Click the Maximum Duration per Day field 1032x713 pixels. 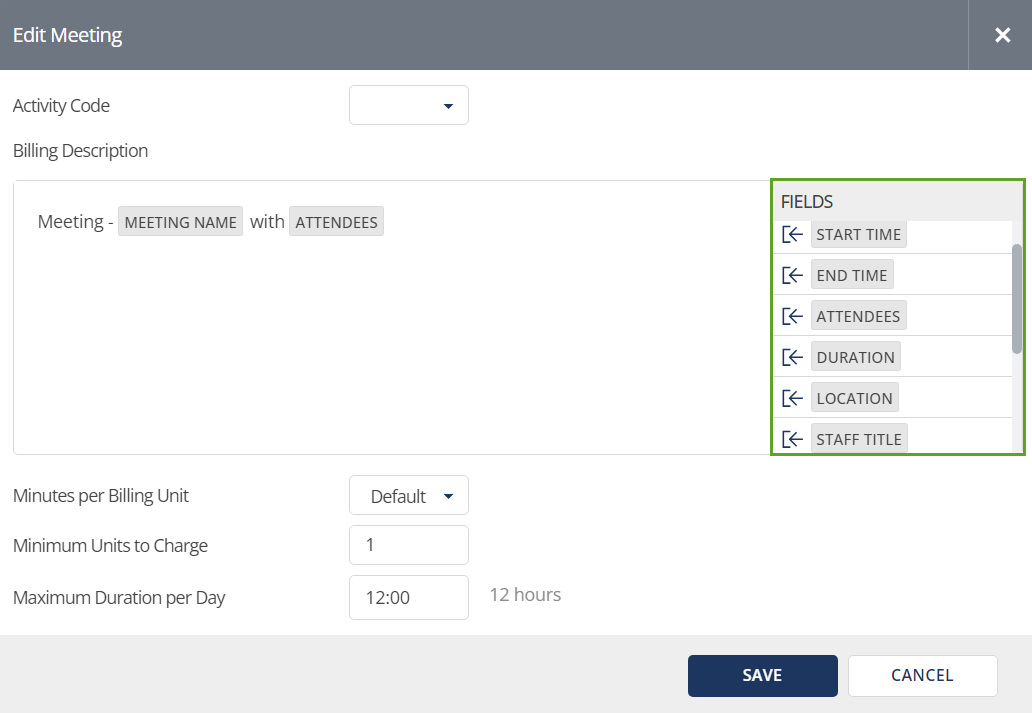coord(408,597)
